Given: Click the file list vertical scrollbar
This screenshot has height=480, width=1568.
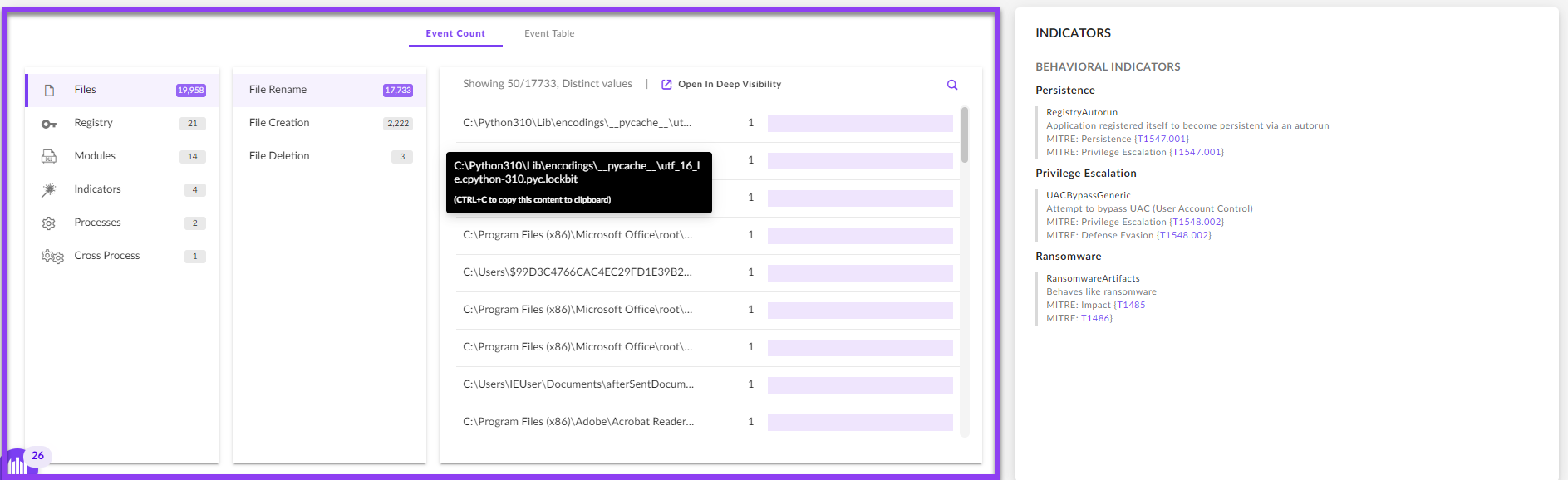Looking at the screenshot, I should (x=964, y=135).
